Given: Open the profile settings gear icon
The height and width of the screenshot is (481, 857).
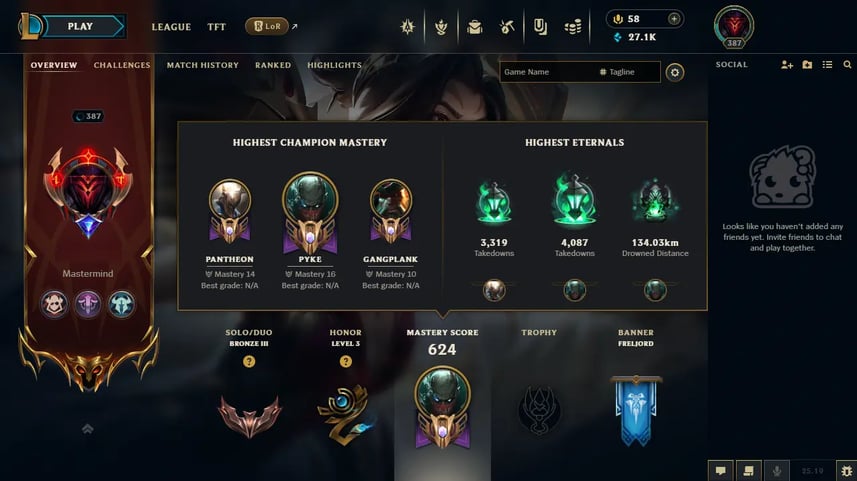Looking at the screenshot, I should 675,72.
